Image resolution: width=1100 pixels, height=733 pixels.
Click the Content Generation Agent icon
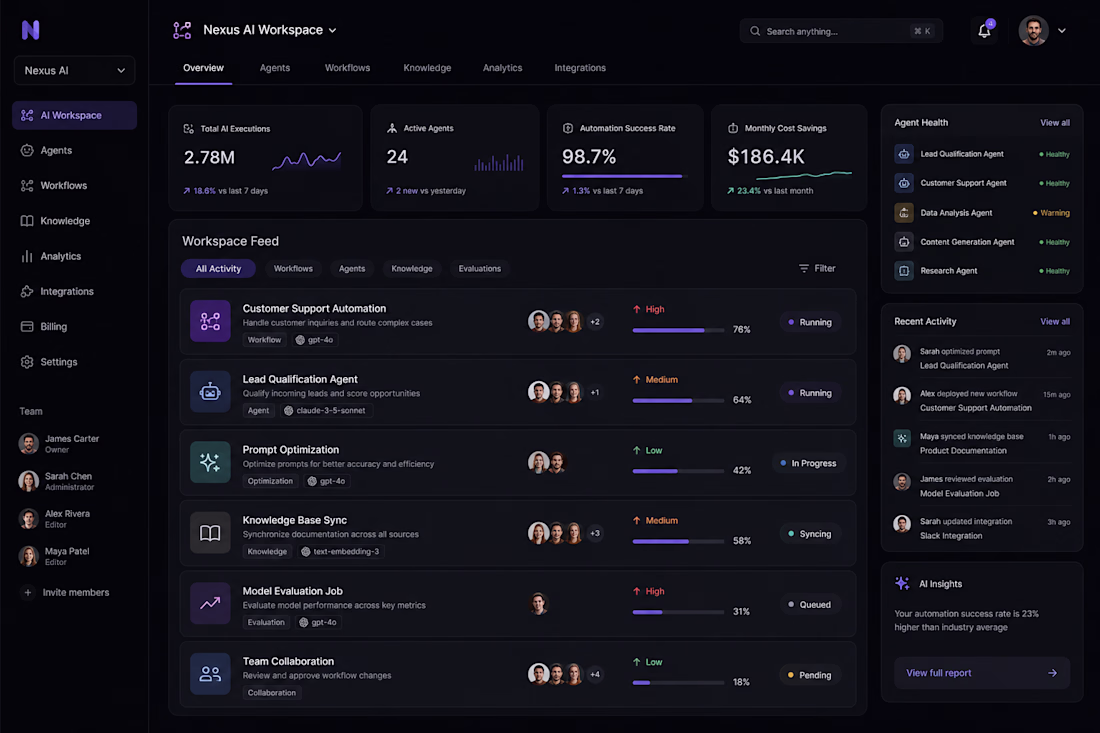coord(904,241)
